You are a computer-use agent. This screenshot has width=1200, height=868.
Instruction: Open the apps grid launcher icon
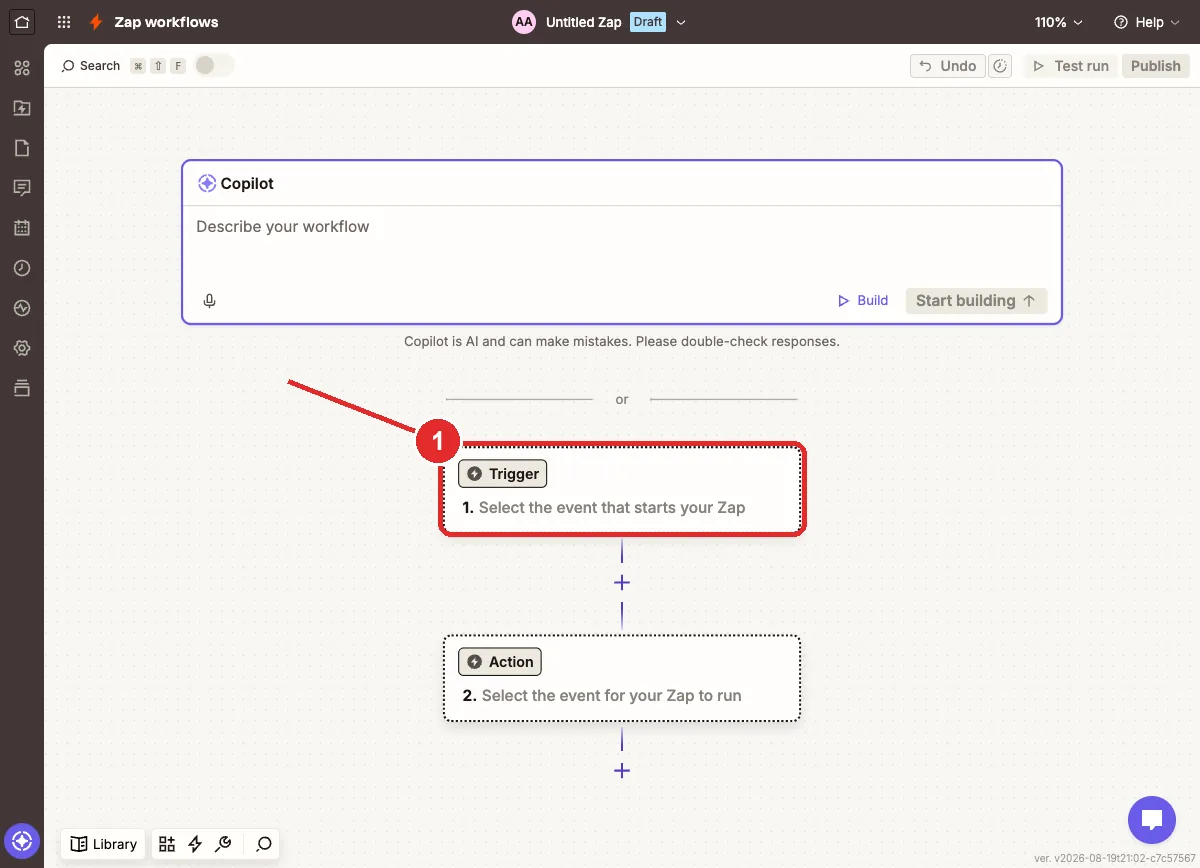point(64,22)
